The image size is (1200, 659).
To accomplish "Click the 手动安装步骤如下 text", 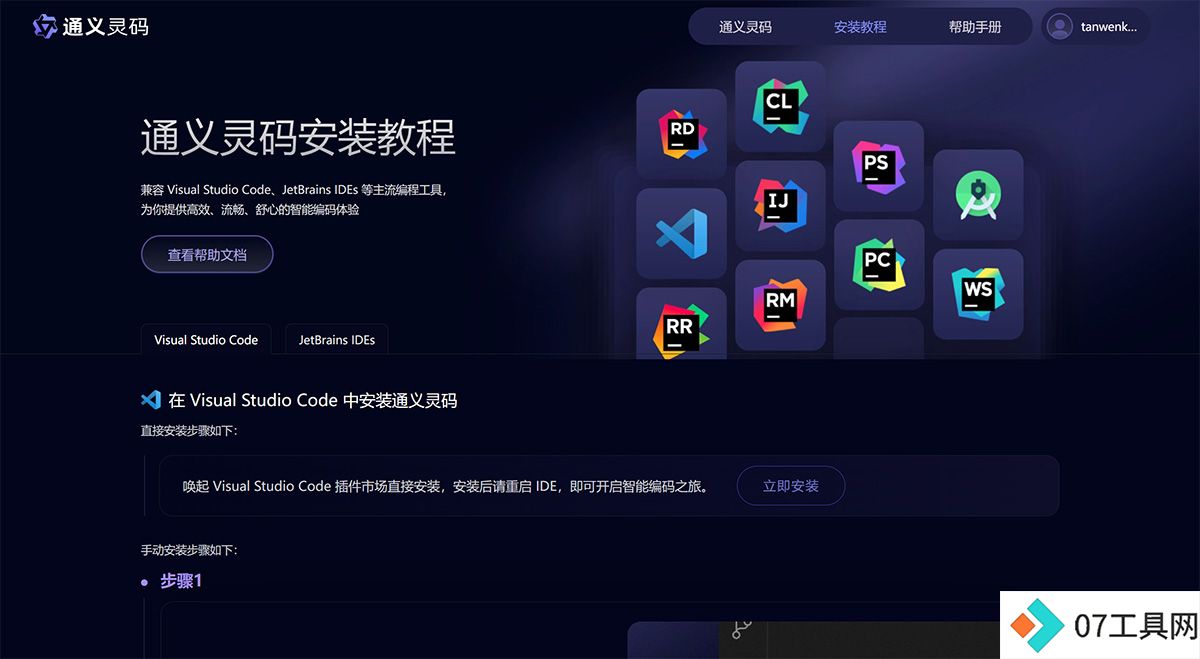I will pos(189,550).
